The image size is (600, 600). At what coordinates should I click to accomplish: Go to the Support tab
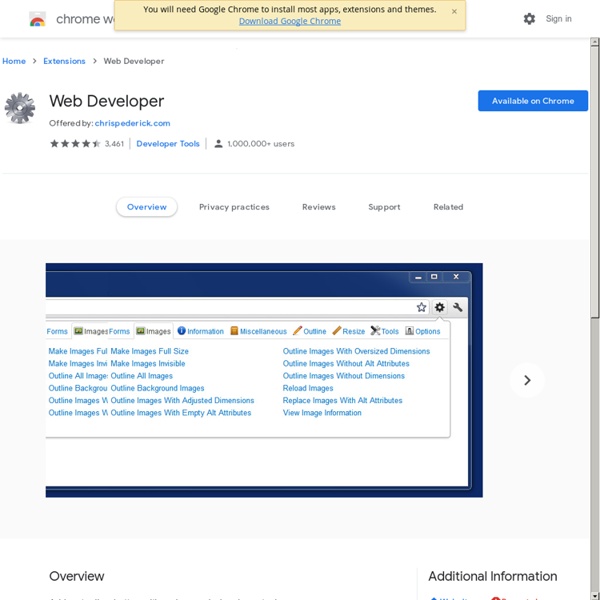tap(384, 207)
